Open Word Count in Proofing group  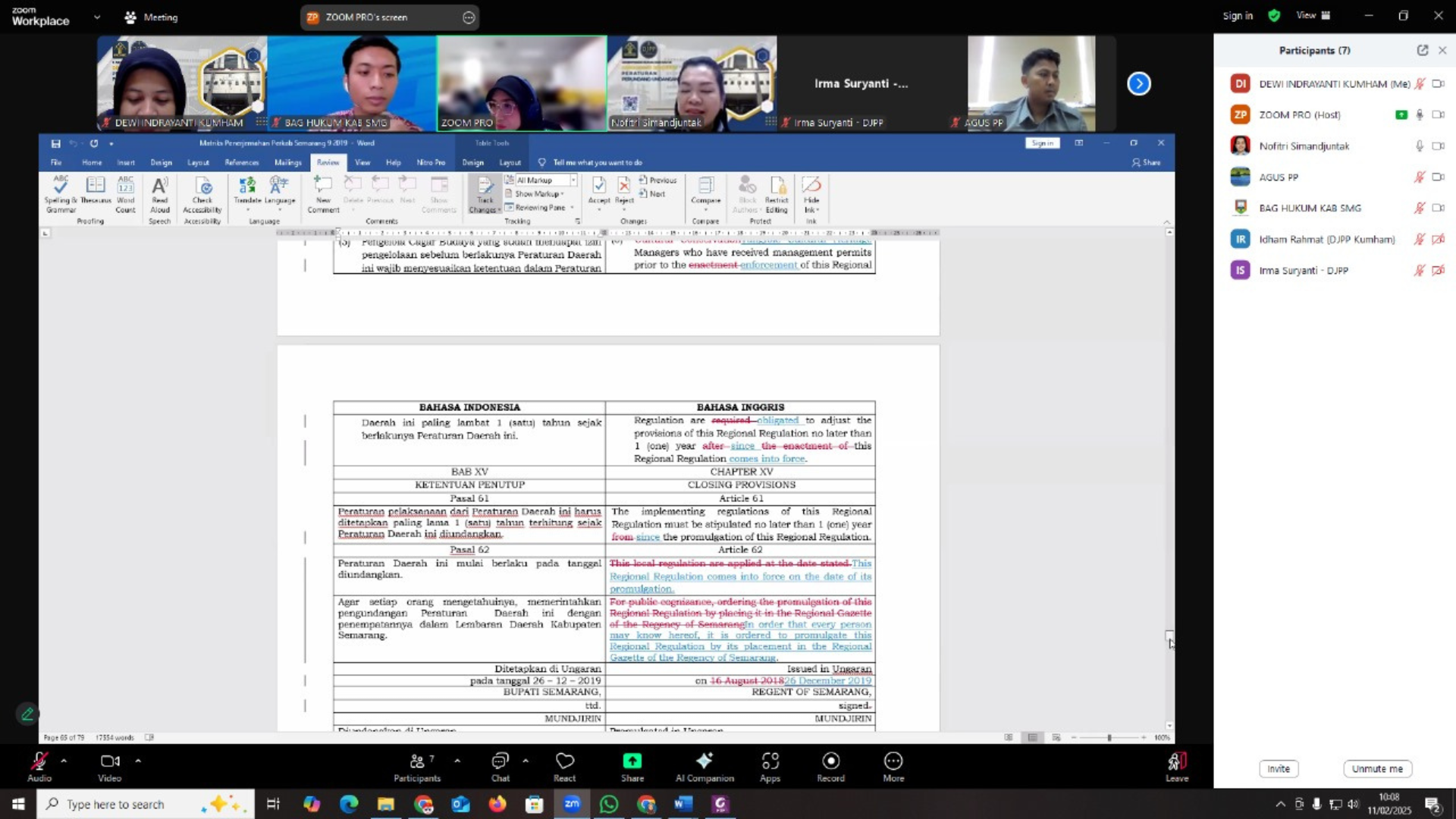pyautogui.click(x=126, y=194)
